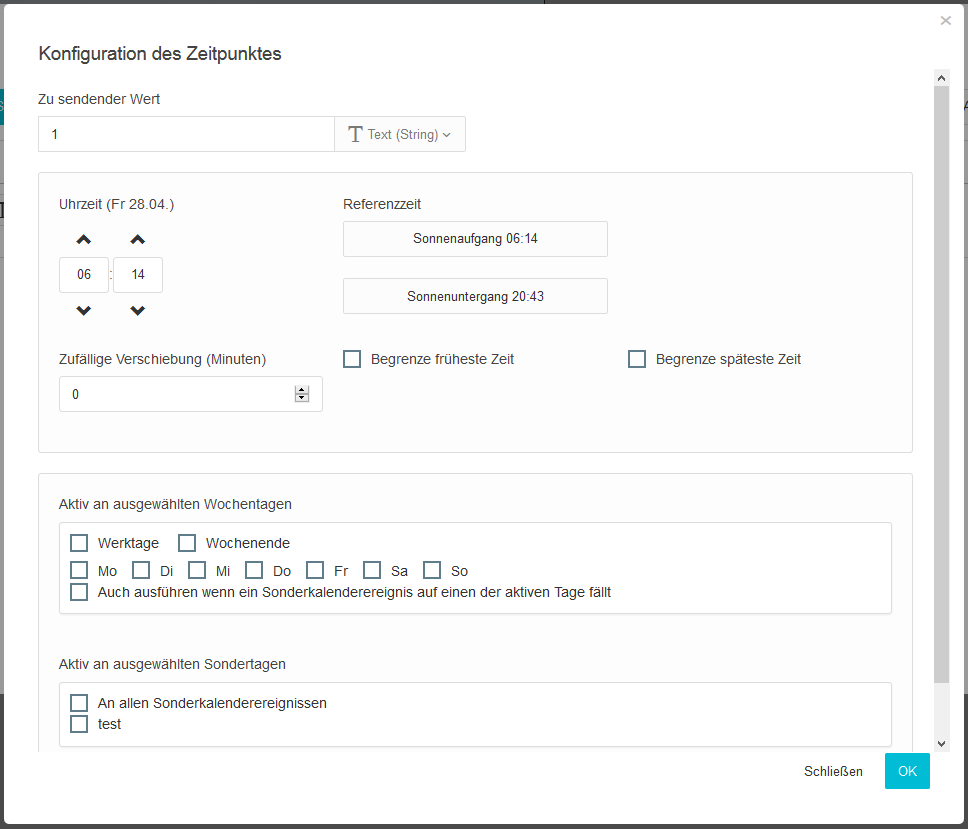
Task: Click the spinner on Zufällige Verschiebung field
Action: click(x=302, y=394)
